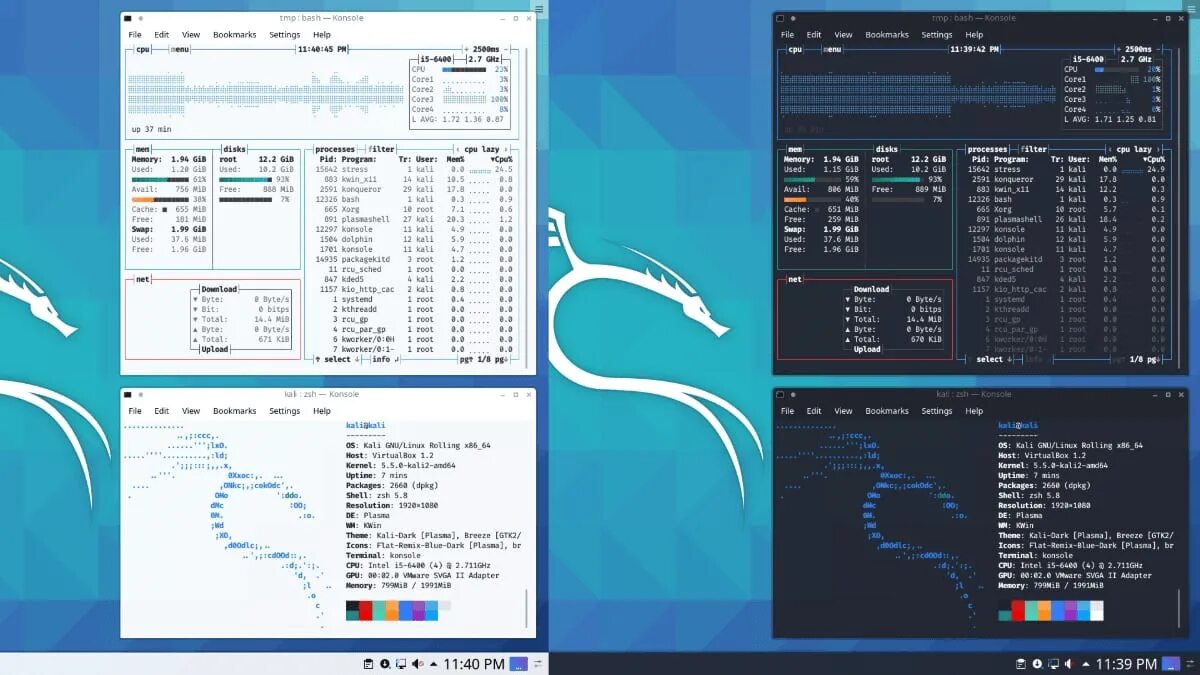1200x675 pixels.
Task: Select the systemd process row in light bpytop
Action: [413, 299]
